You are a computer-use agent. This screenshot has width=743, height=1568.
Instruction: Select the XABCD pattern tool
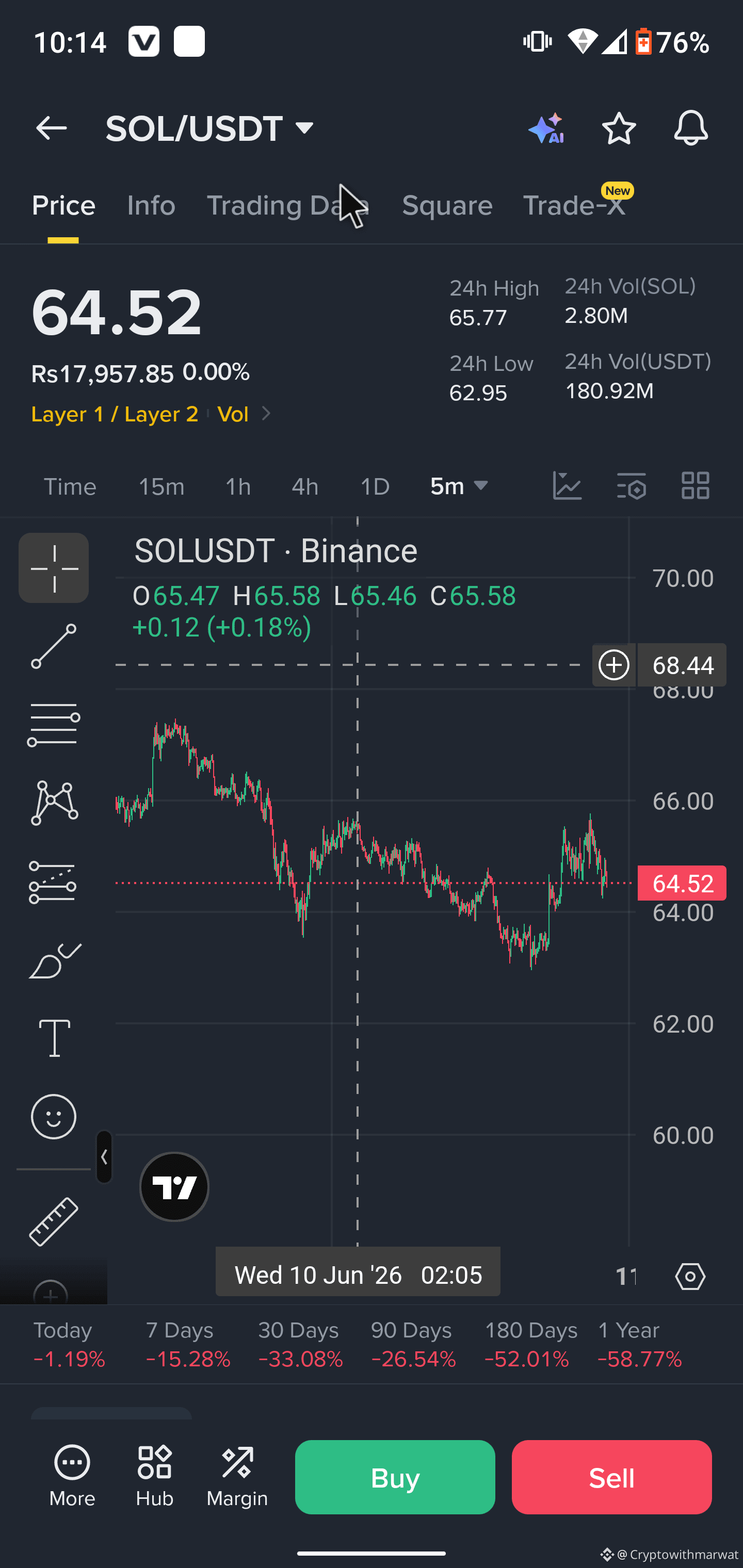click(x=54, y=803)
